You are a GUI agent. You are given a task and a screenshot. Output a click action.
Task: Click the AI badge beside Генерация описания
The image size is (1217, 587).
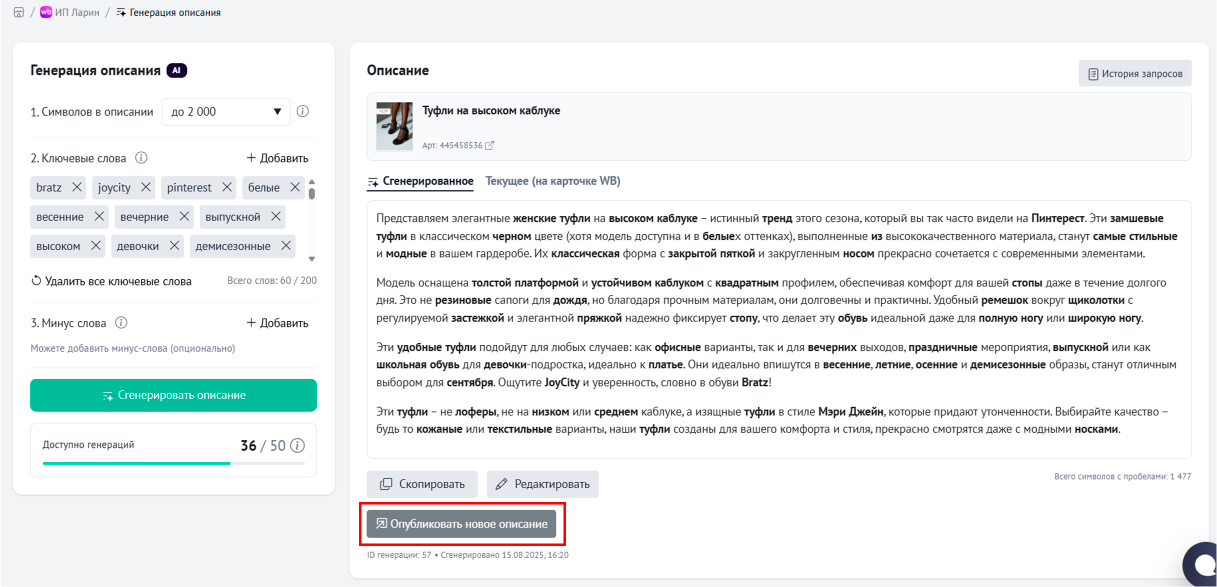pyautogui.click(x=177, y=71)
